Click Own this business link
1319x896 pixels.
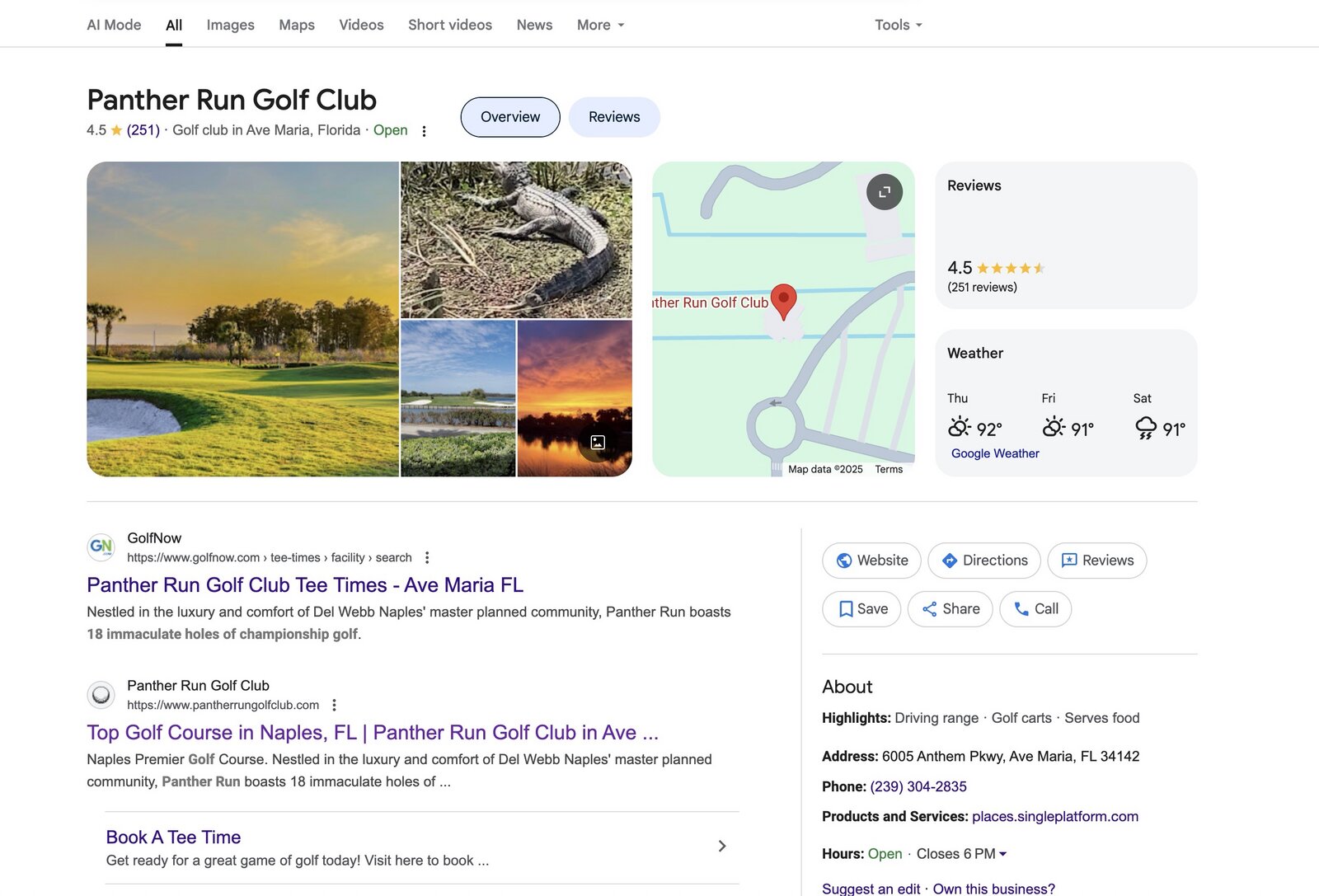(994, 889)
